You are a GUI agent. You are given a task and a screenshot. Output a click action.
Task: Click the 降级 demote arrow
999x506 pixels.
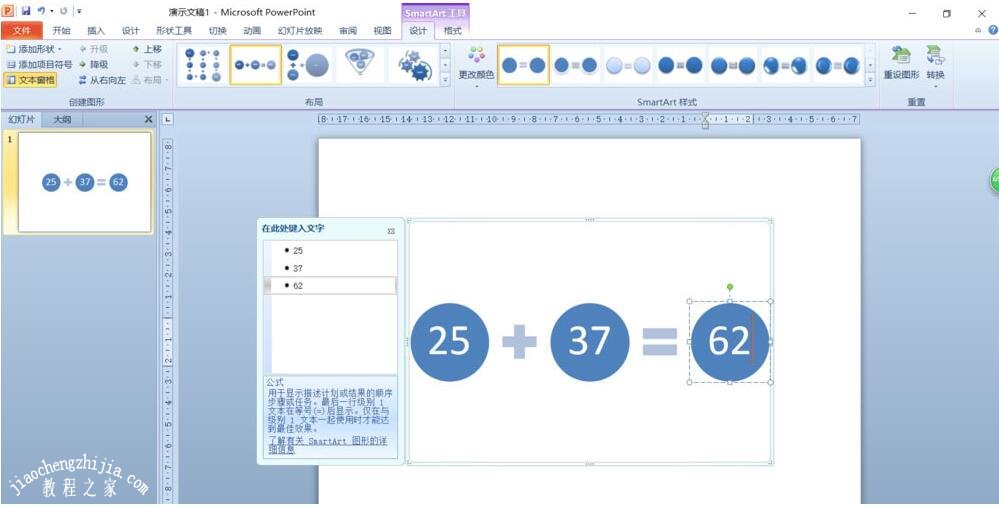tap(93, 64)
